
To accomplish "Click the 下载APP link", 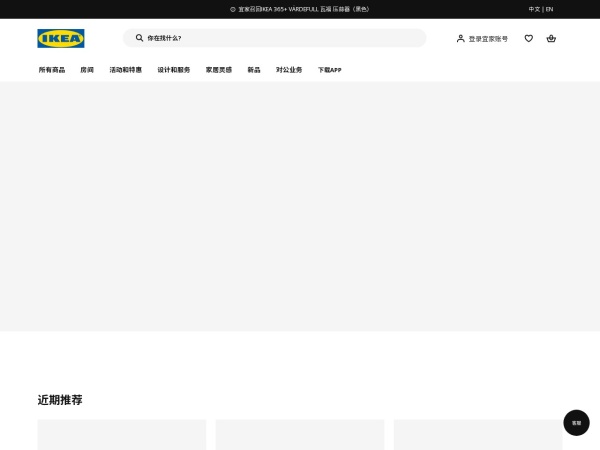I will (x=329, y=70).
